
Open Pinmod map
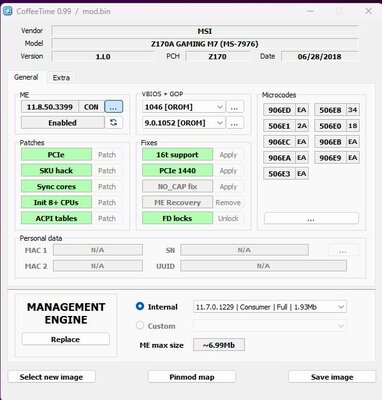click(192, 377)
